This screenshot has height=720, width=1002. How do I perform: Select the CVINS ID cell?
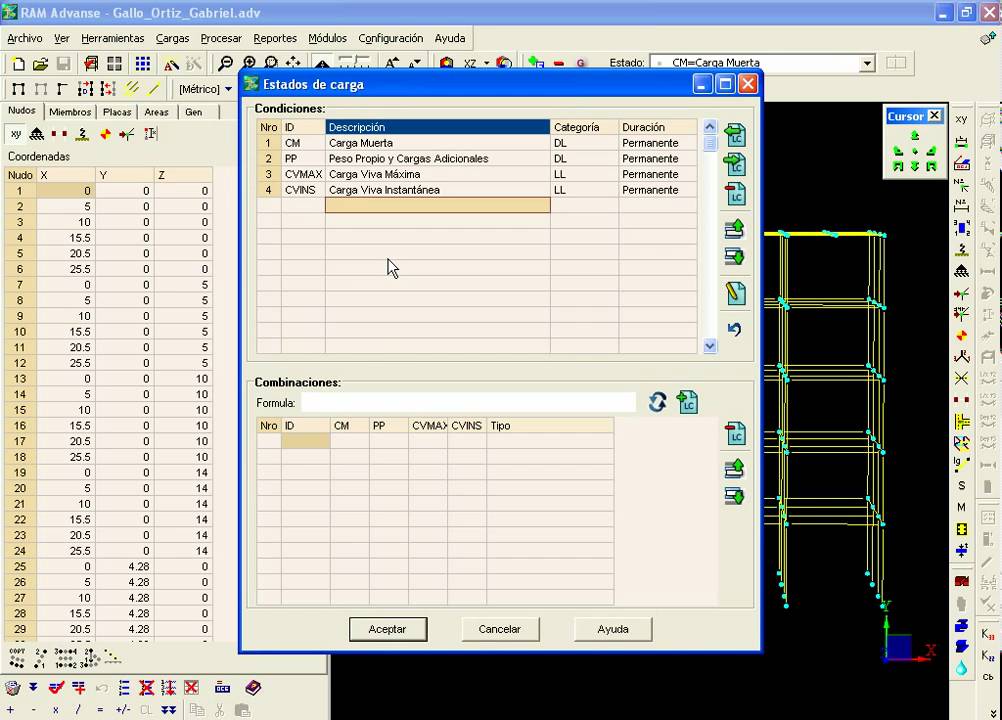point(304,190)
